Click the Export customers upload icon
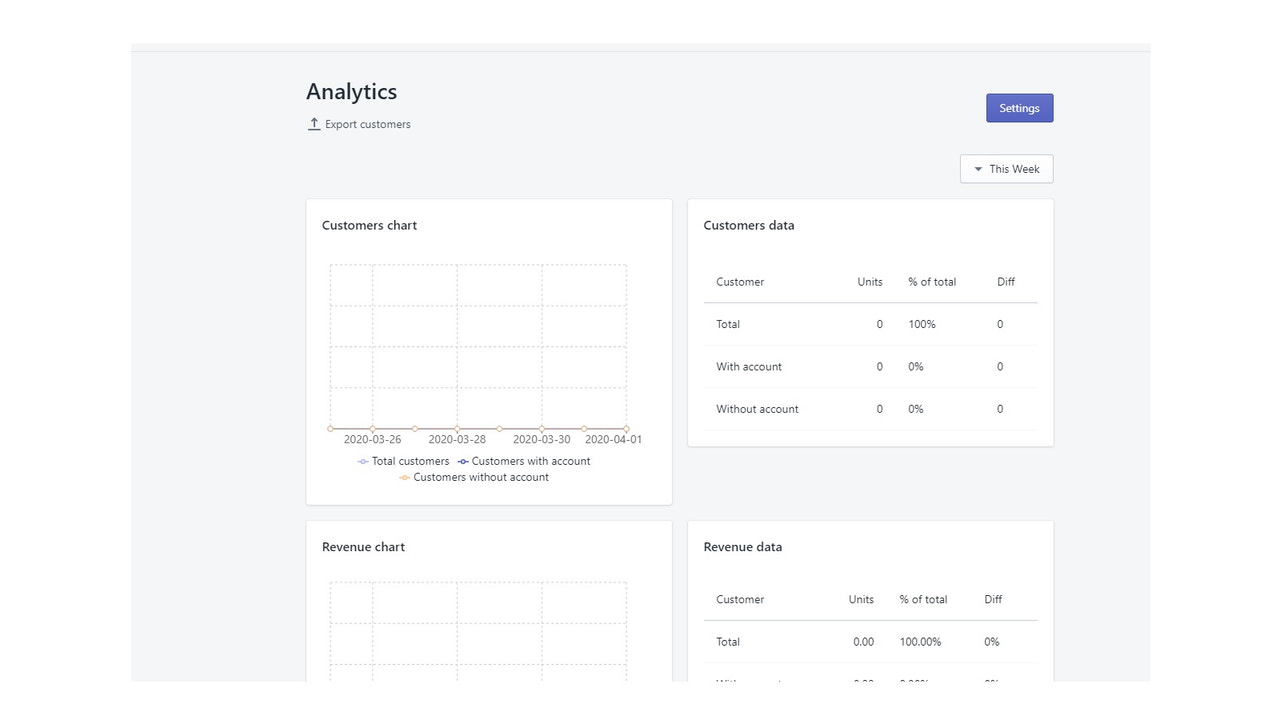Viewport: 1280px width, 720px height. (314, 123)
